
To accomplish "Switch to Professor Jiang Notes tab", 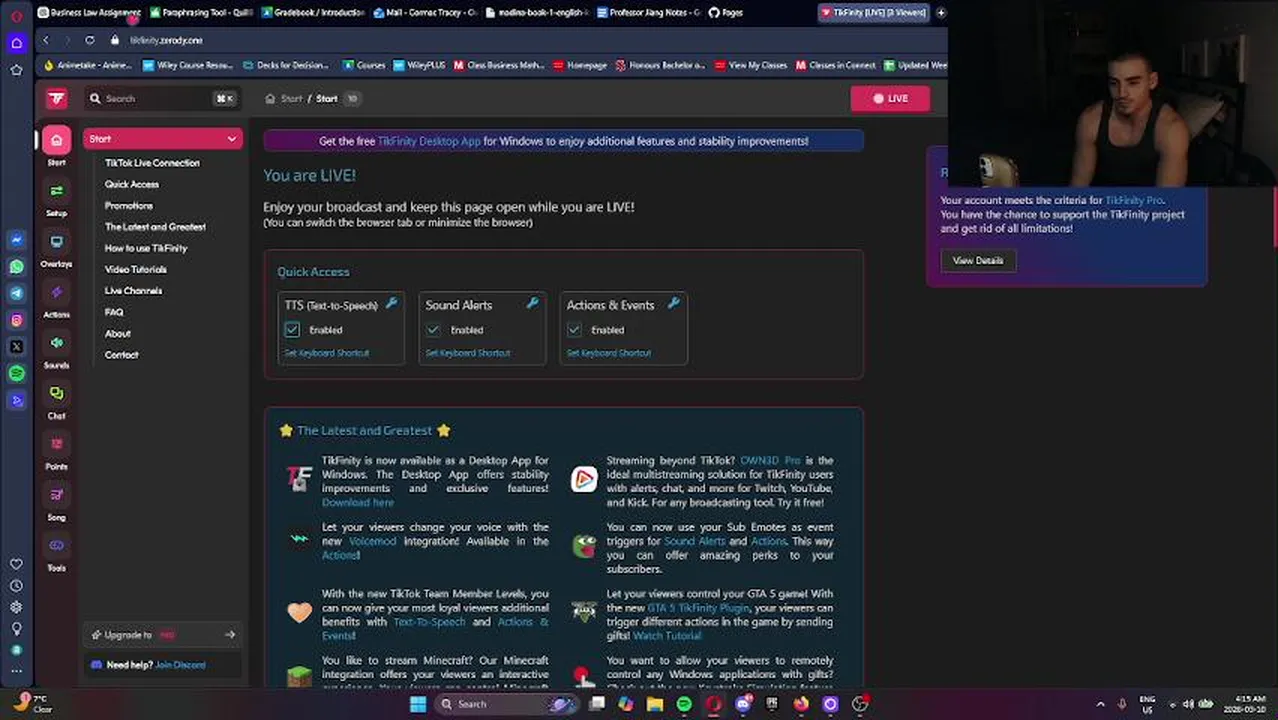I will click(648, 12).
